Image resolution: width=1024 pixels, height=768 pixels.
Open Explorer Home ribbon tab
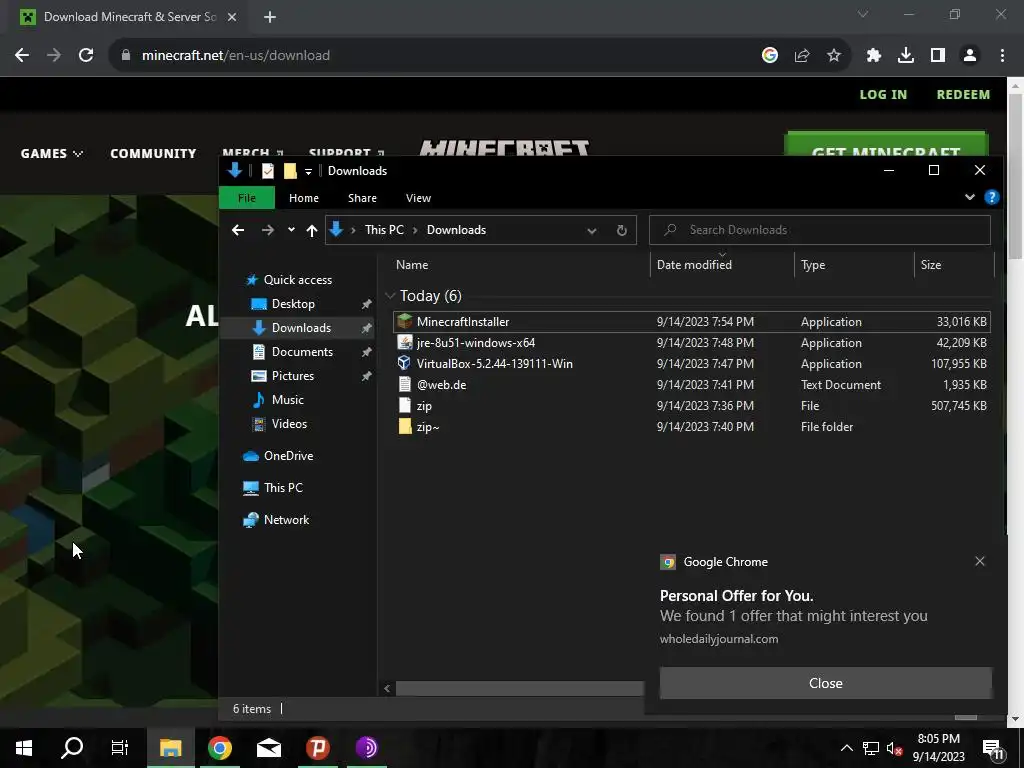[x=304, y=198]
